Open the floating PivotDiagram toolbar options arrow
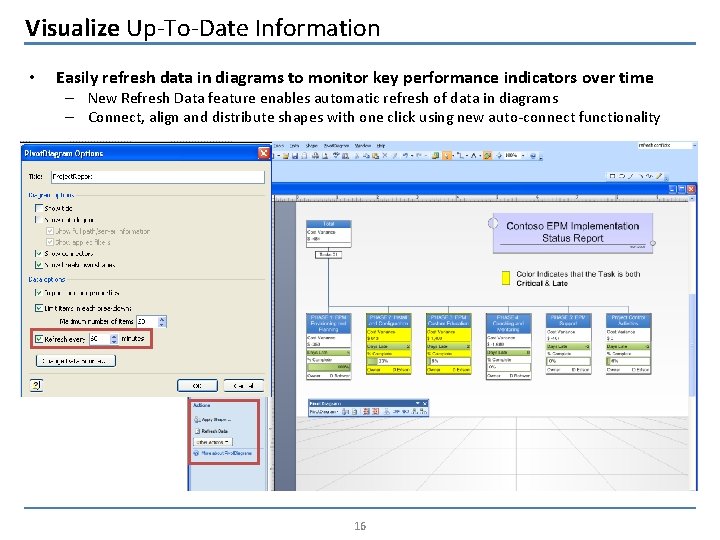This screenshot has width=720, height=540. coord(417,403)
